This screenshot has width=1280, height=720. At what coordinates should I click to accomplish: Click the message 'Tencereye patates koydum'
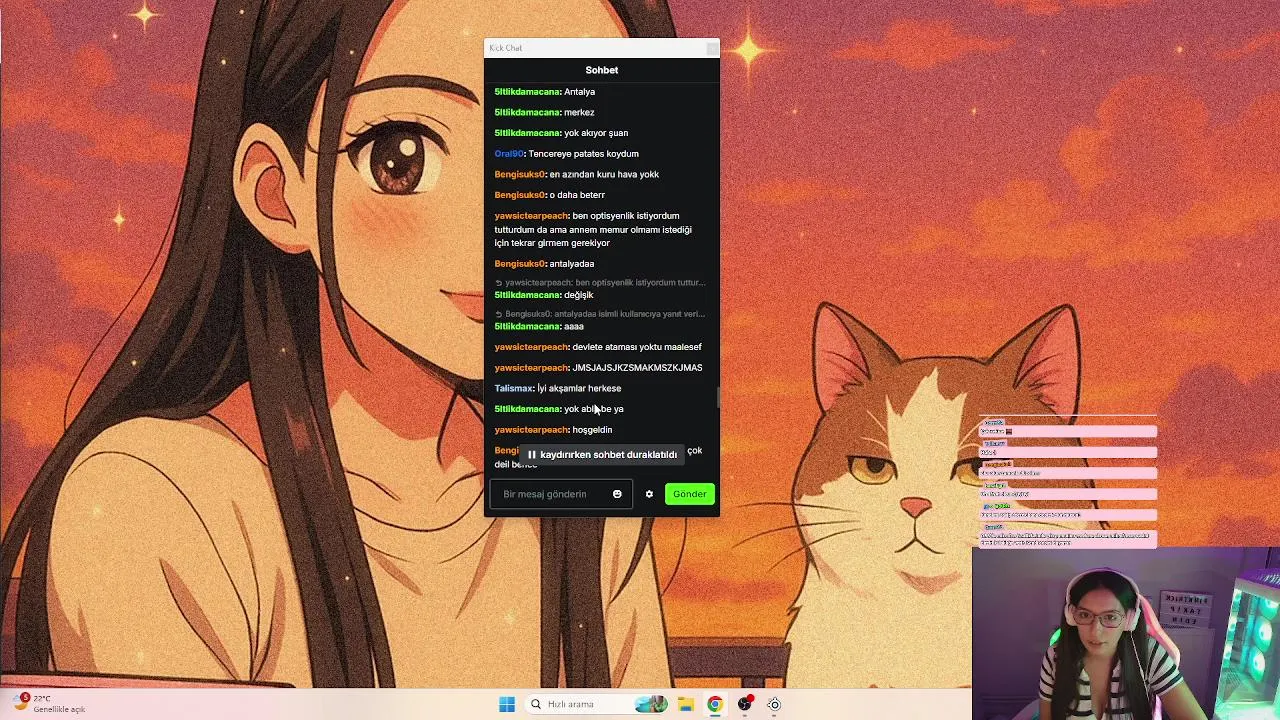(583, 154)
